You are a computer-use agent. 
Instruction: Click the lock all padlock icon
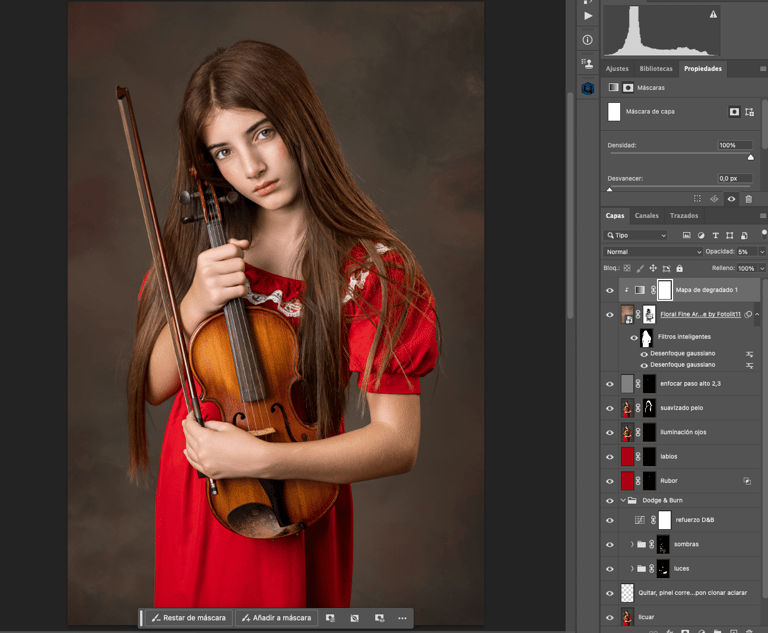pyautogui.click(x=679, y=268)
